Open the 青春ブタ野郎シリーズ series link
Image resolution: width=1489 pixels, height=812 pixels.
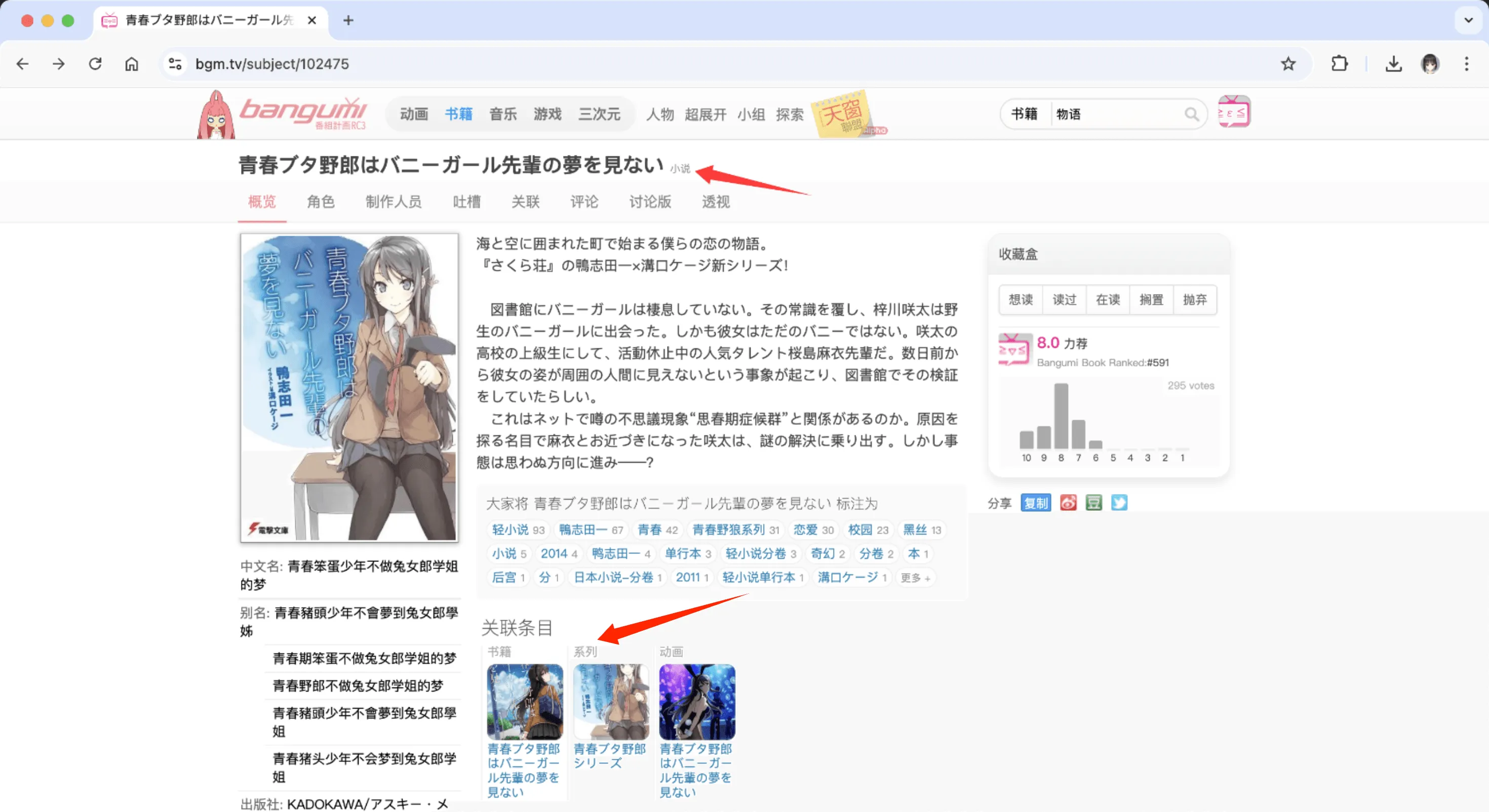609,756
